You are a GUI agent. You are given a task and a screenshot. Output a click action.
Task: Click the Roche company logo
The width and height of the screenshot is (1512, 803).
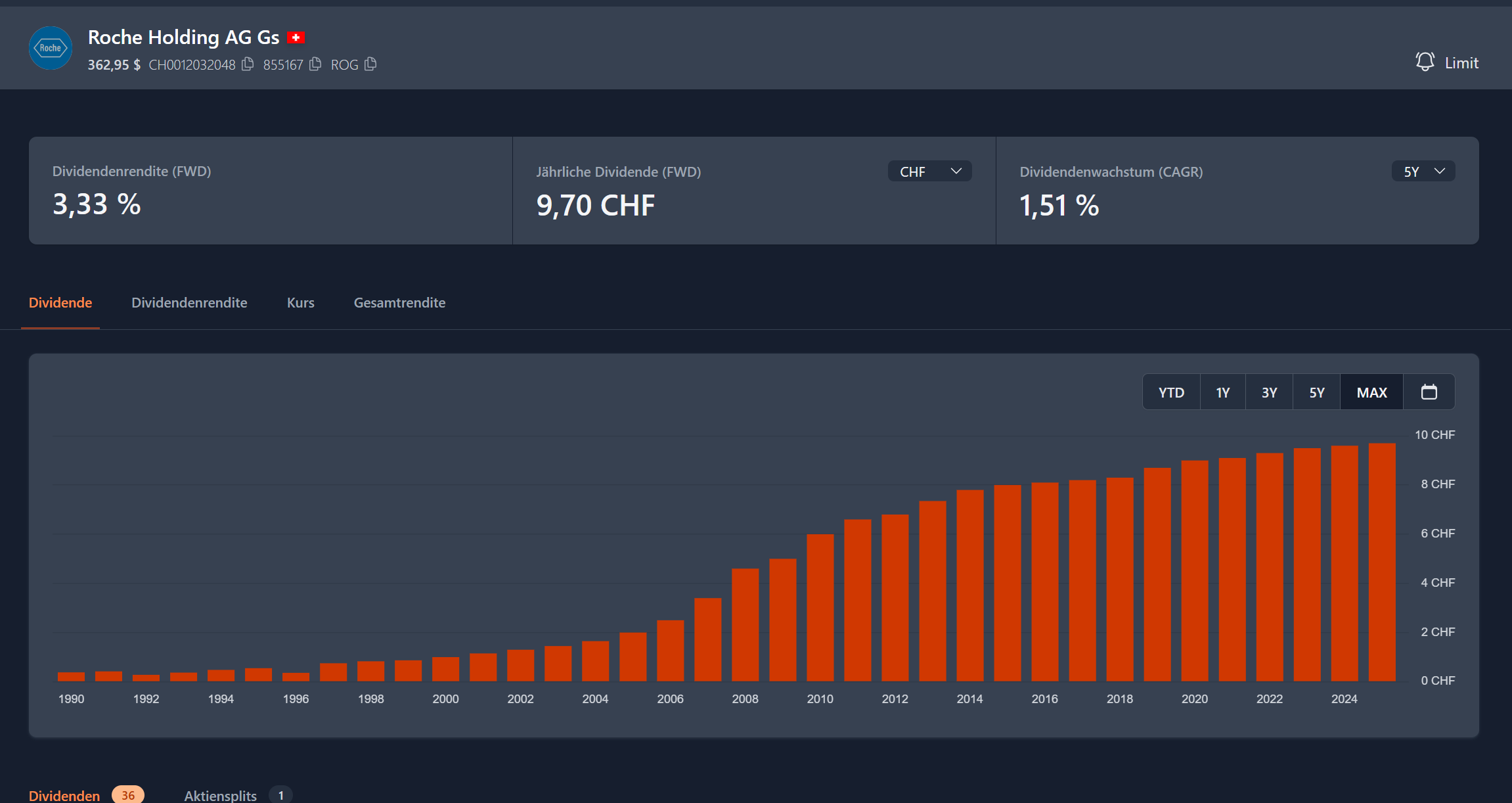pyautogui.click(x=51, y=48)
